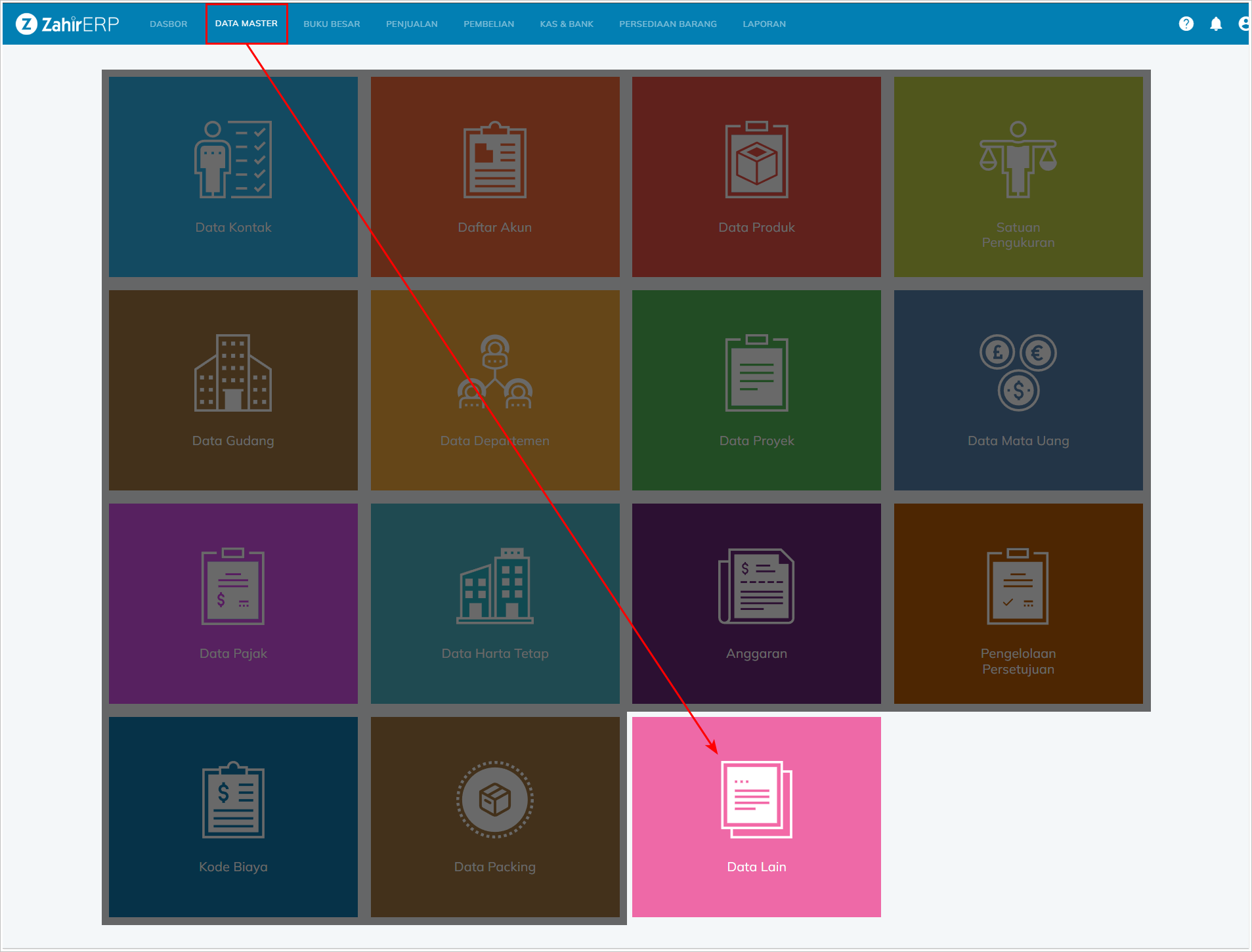Open the Penjualan menu

click(412, 24)
